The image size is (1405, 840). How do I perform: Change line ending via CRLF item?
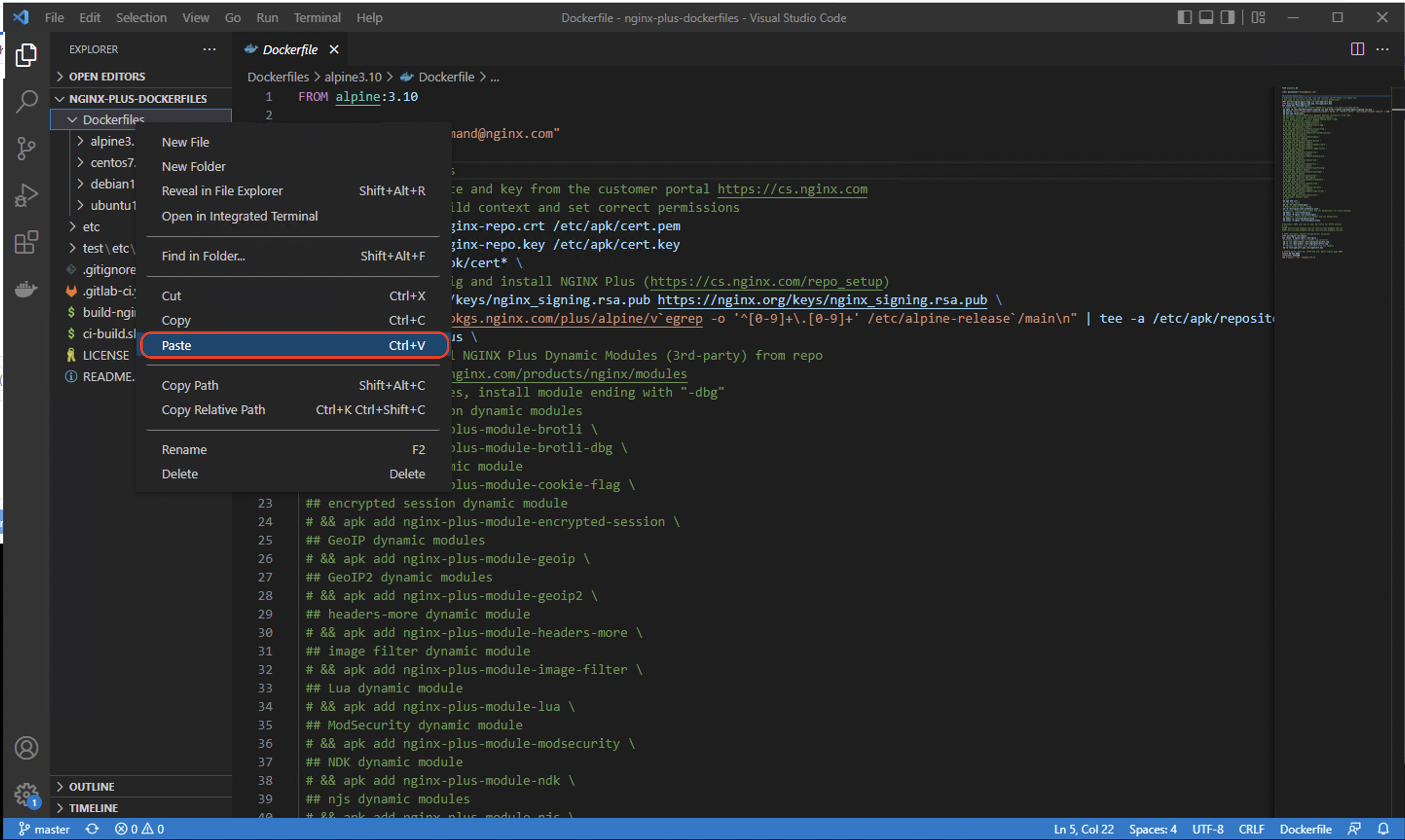coord(1251,829)
